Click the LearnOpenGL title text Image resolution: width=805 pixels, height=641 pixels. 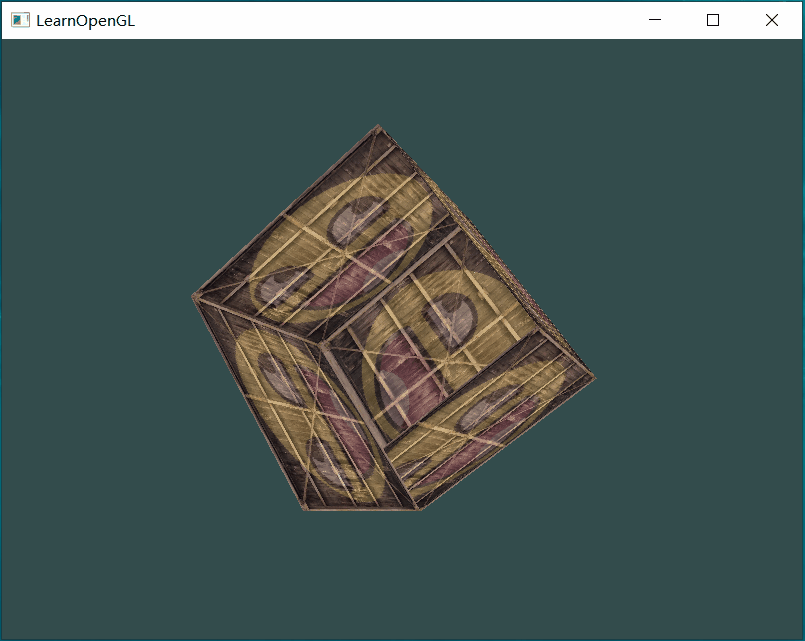point(85,20)
